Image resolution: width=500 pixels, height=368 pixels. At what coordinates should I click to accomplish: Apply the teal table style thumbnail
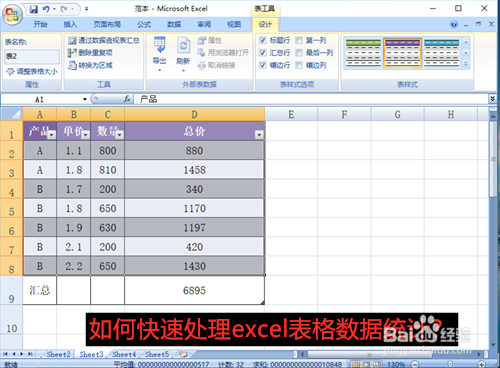point(442,53)
